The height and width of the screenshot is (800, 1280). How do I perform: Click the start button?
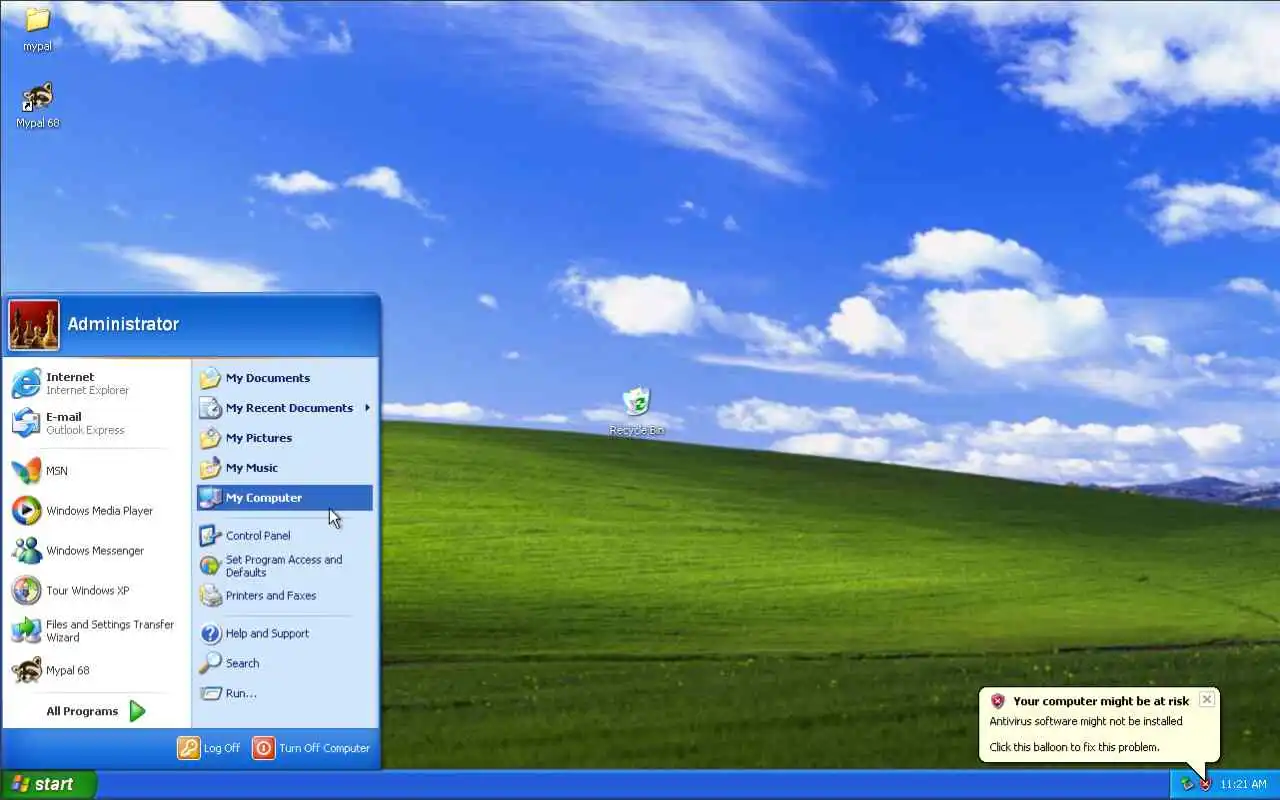(x=49, y=785)
